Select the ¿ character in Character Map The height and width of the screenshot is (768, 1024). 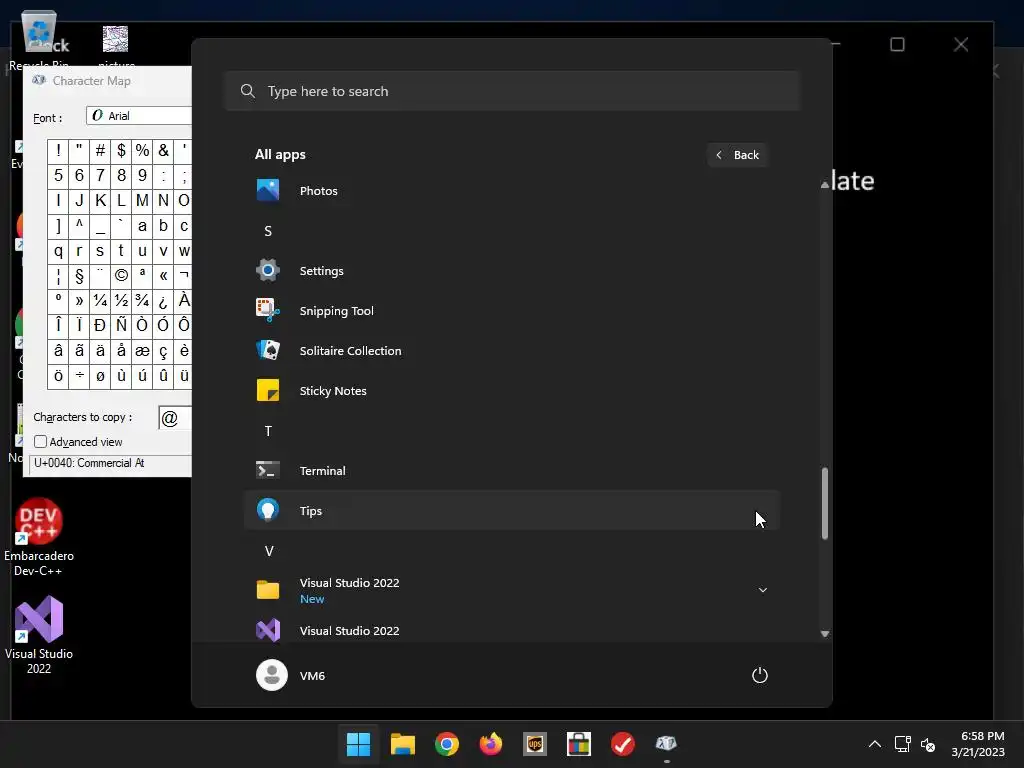click(163, 300)
